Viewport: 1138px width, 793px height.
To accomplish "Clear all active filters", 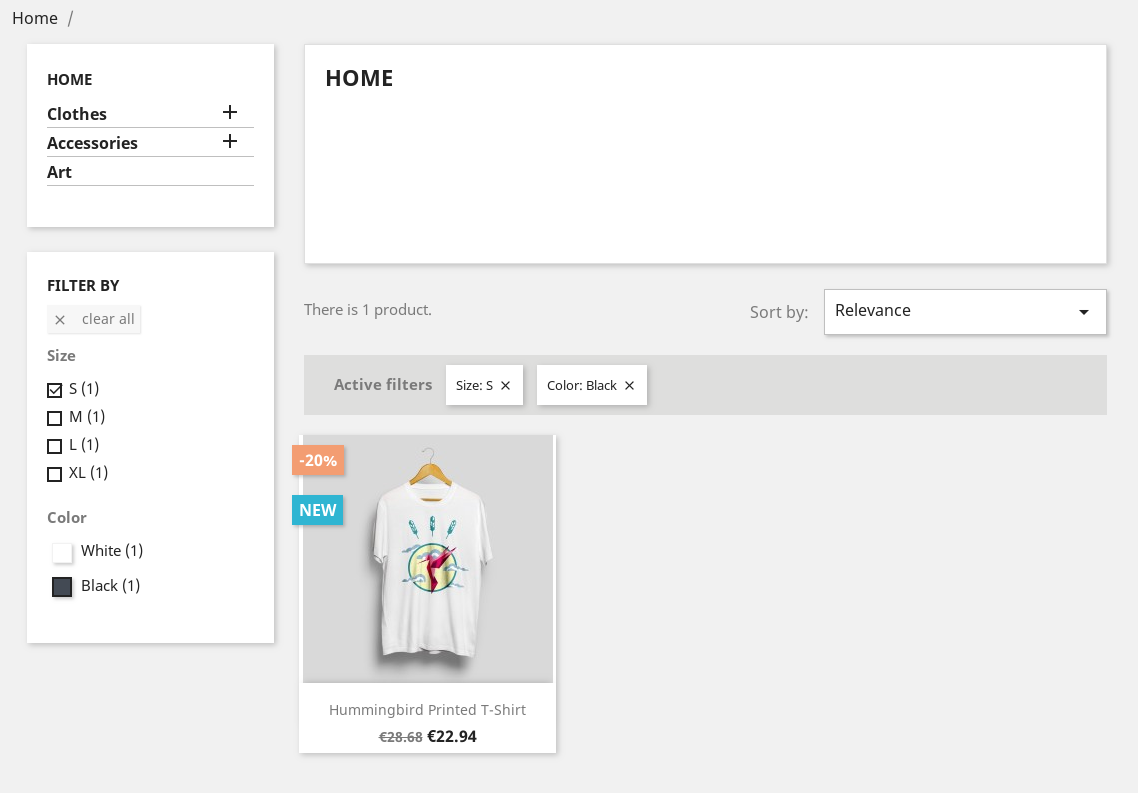I will point(94,319).
